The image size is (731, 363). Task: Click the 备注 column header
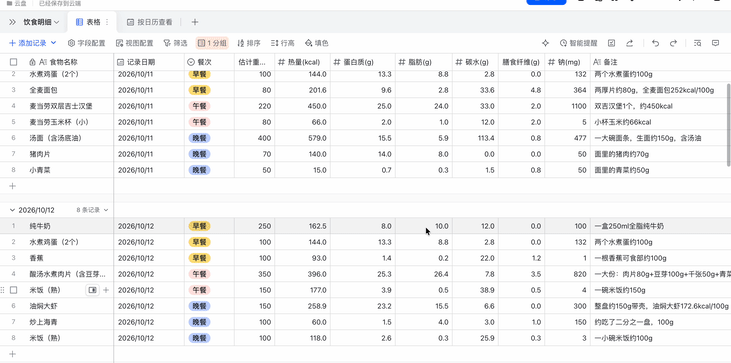tap(660, 62)
